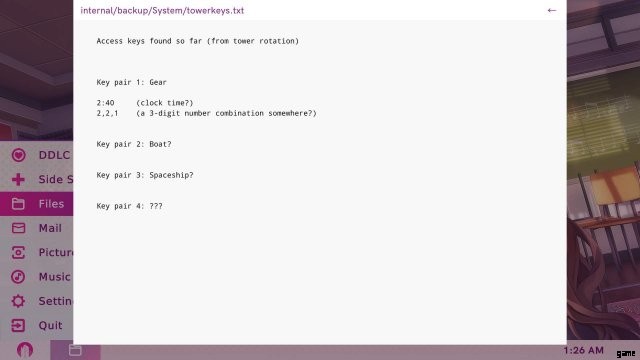Select the Files menu entry
This screenshot has height=360, width=640.
37,204
